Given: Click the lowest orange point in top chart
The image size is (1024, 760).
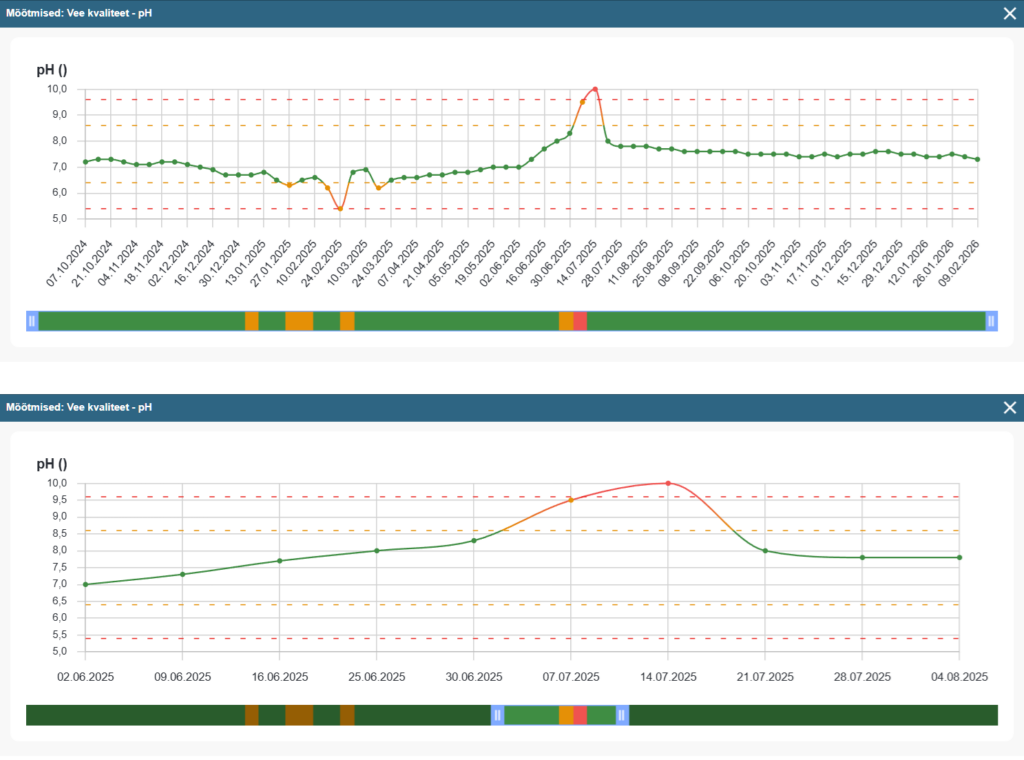Looking at the screenshot, I should pos(340,208).
